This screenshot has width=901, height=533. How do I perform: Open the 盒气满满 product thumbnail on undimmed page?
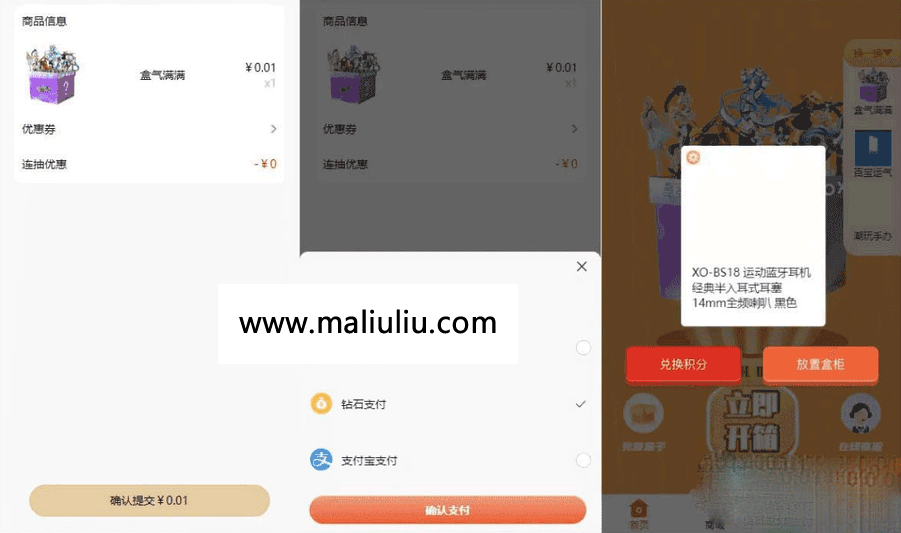tap(52, 75)
